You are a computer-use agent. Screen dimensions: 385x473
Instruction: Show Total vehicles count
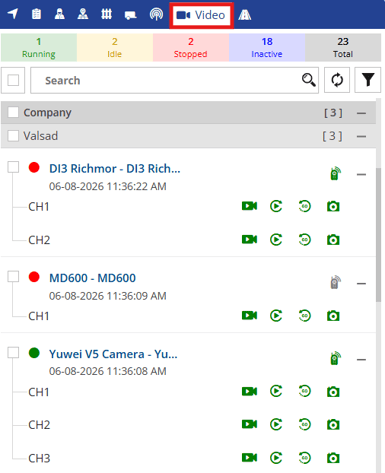(x=343, y=47)
